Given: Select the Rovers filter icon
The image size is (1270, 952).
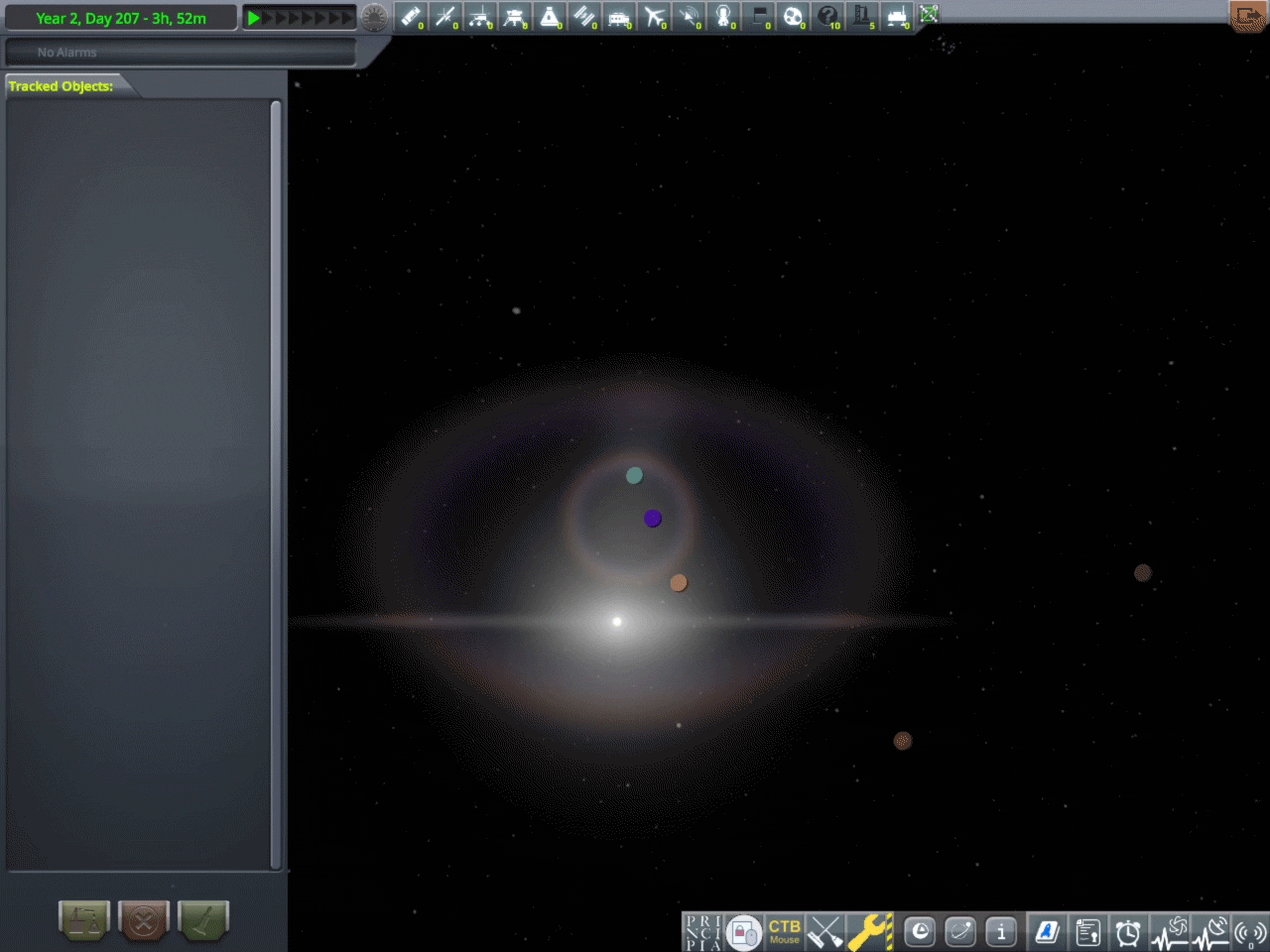Looking at the screenshot, I should pyautogui.click(x=480, y=16).
